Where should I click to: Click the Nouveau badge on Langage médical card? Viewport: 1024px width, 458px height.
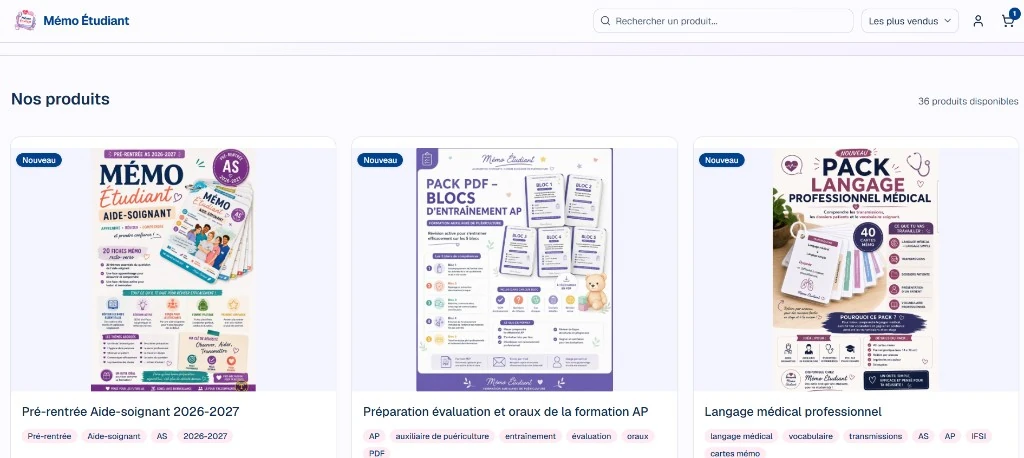(722, 160)
